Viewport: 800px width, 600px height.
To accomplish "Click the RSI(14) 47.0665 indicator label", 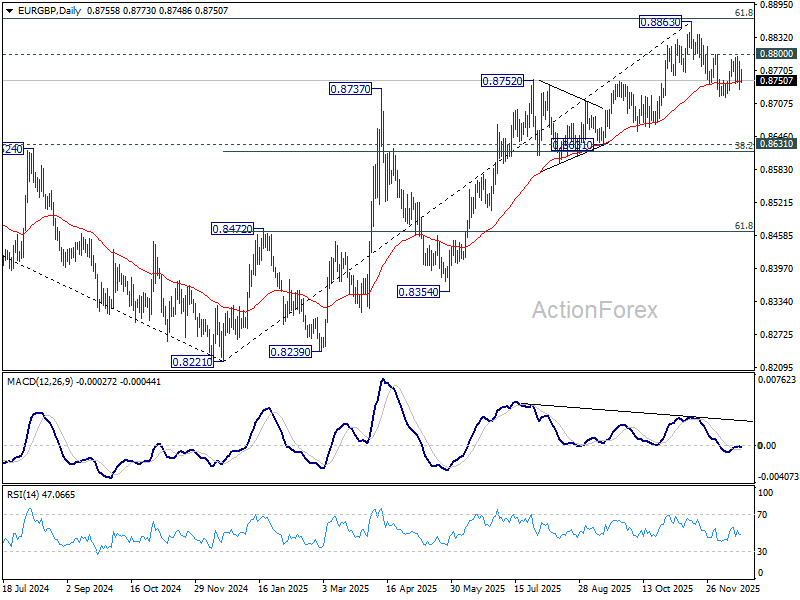I will (40, 495).
